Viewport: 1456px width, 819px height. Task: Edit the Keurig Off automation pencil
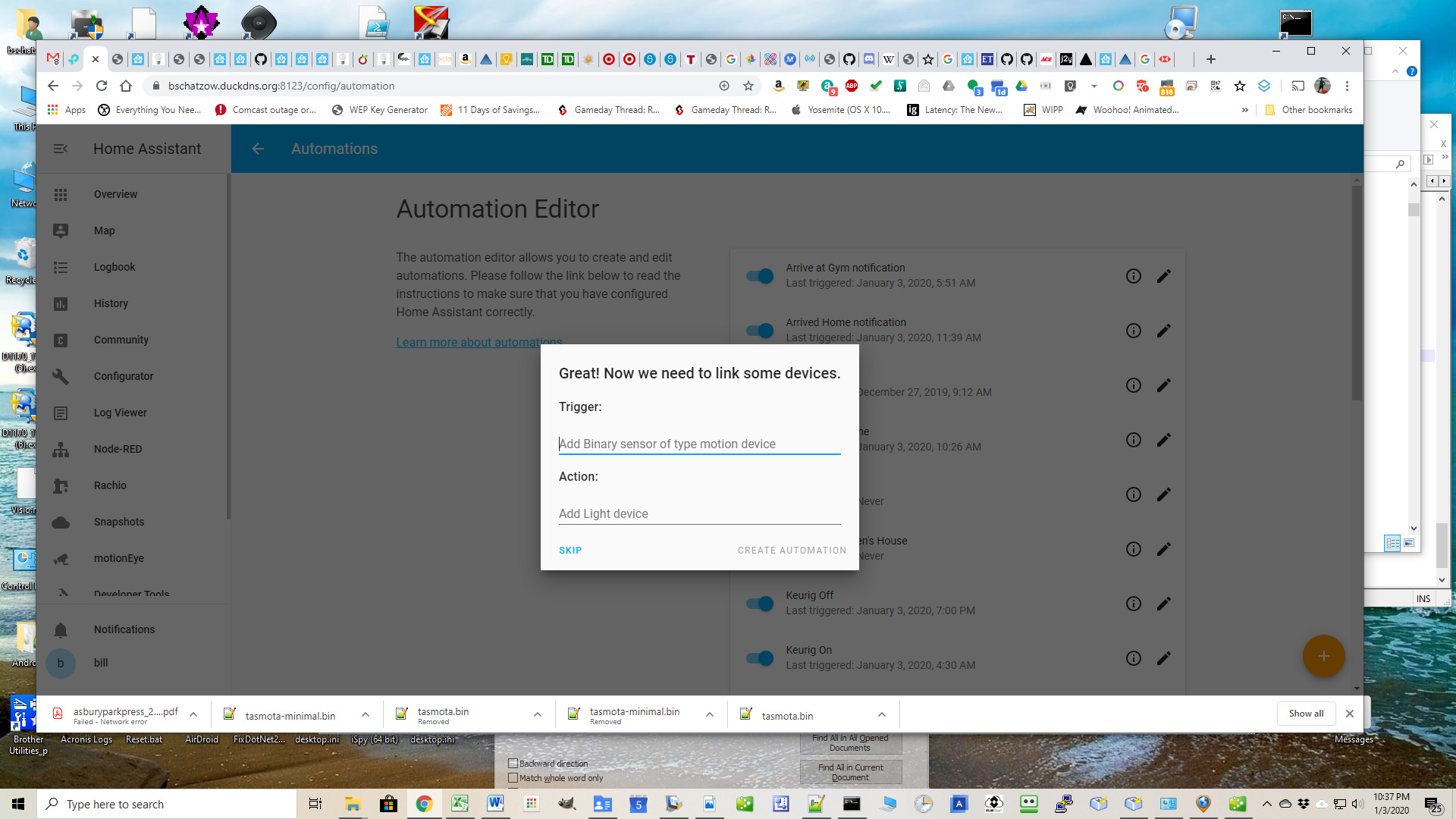tap(1164, 604)
